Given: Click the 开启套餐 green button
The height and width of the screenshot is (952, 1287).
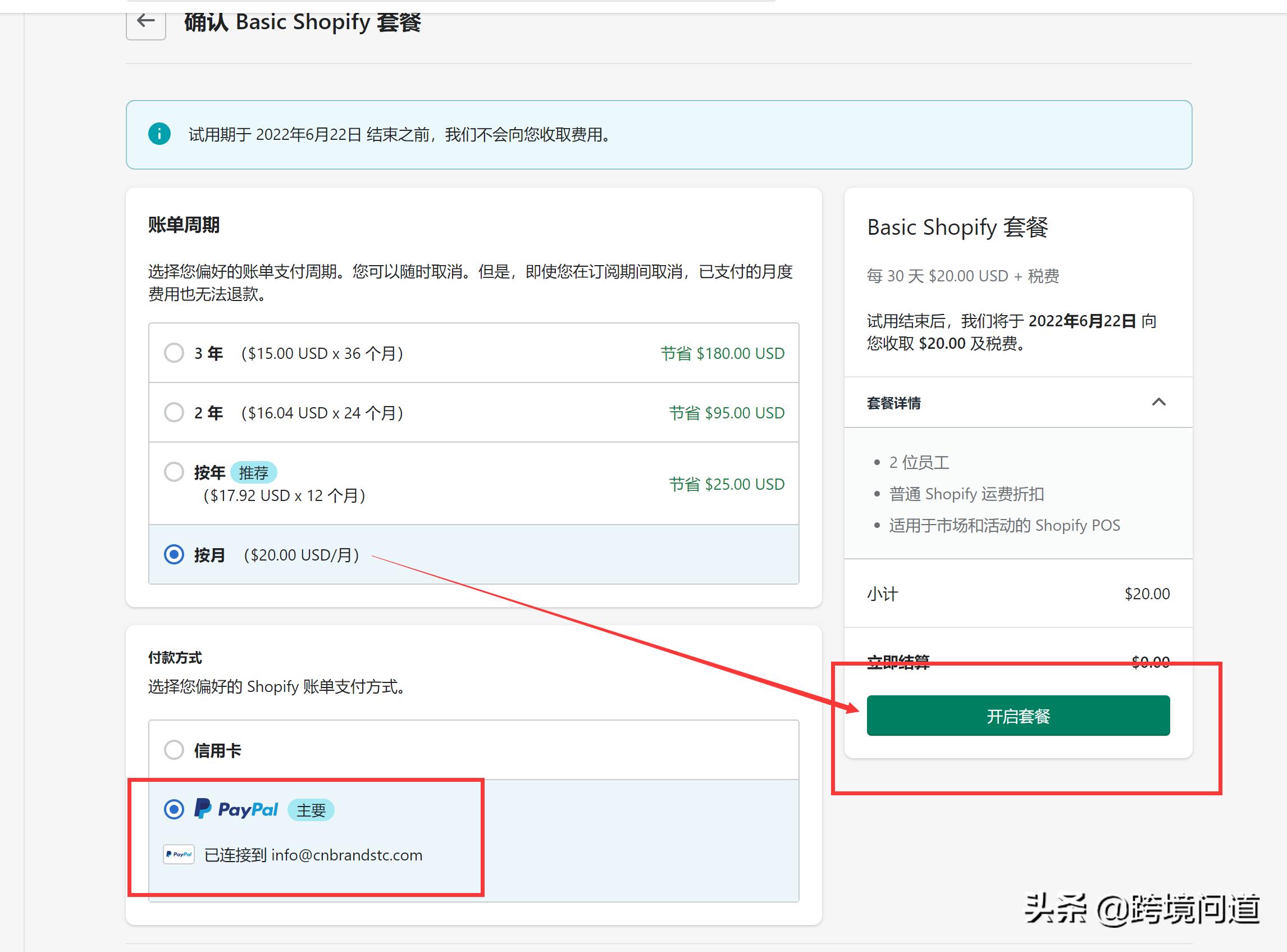Looking at the screenshot, I should 1017,716.
